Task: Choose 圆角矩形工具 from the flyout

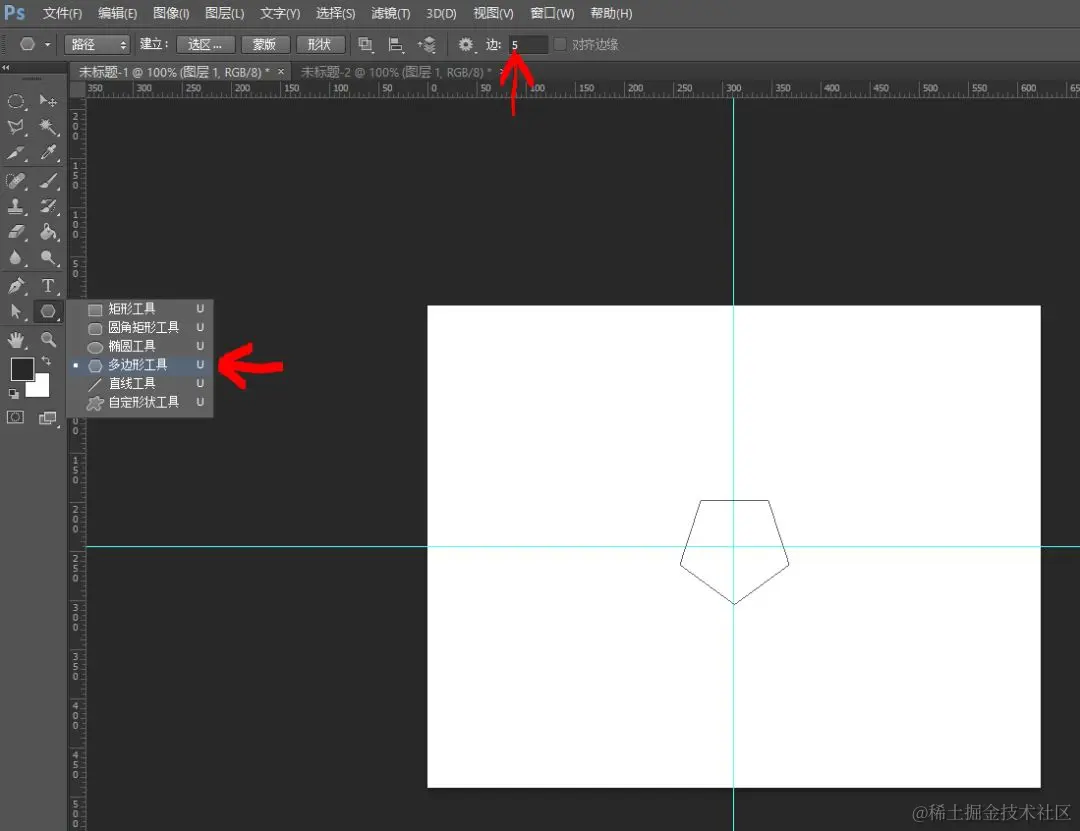Action: pos(140,327)
